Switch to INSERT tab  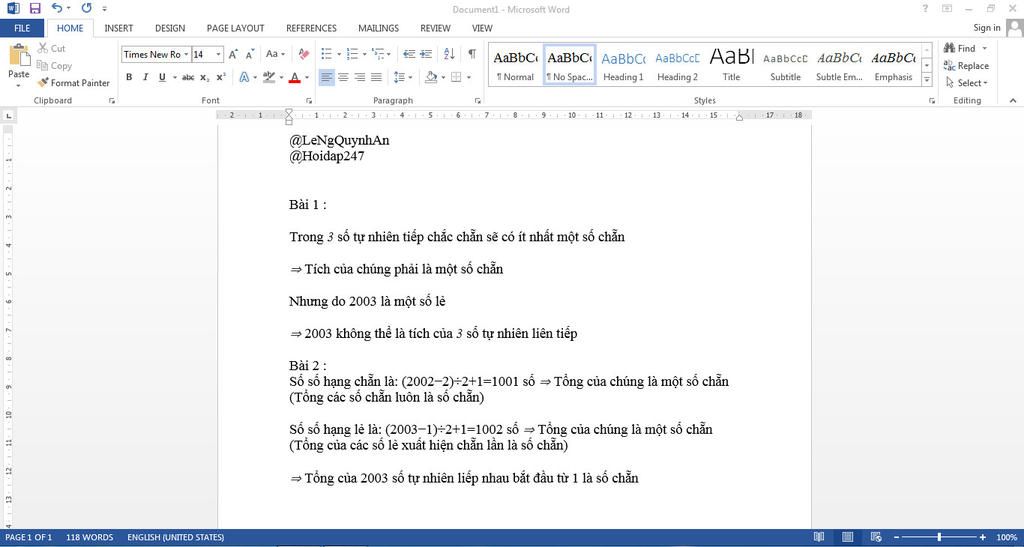click(x=118, y=28)
